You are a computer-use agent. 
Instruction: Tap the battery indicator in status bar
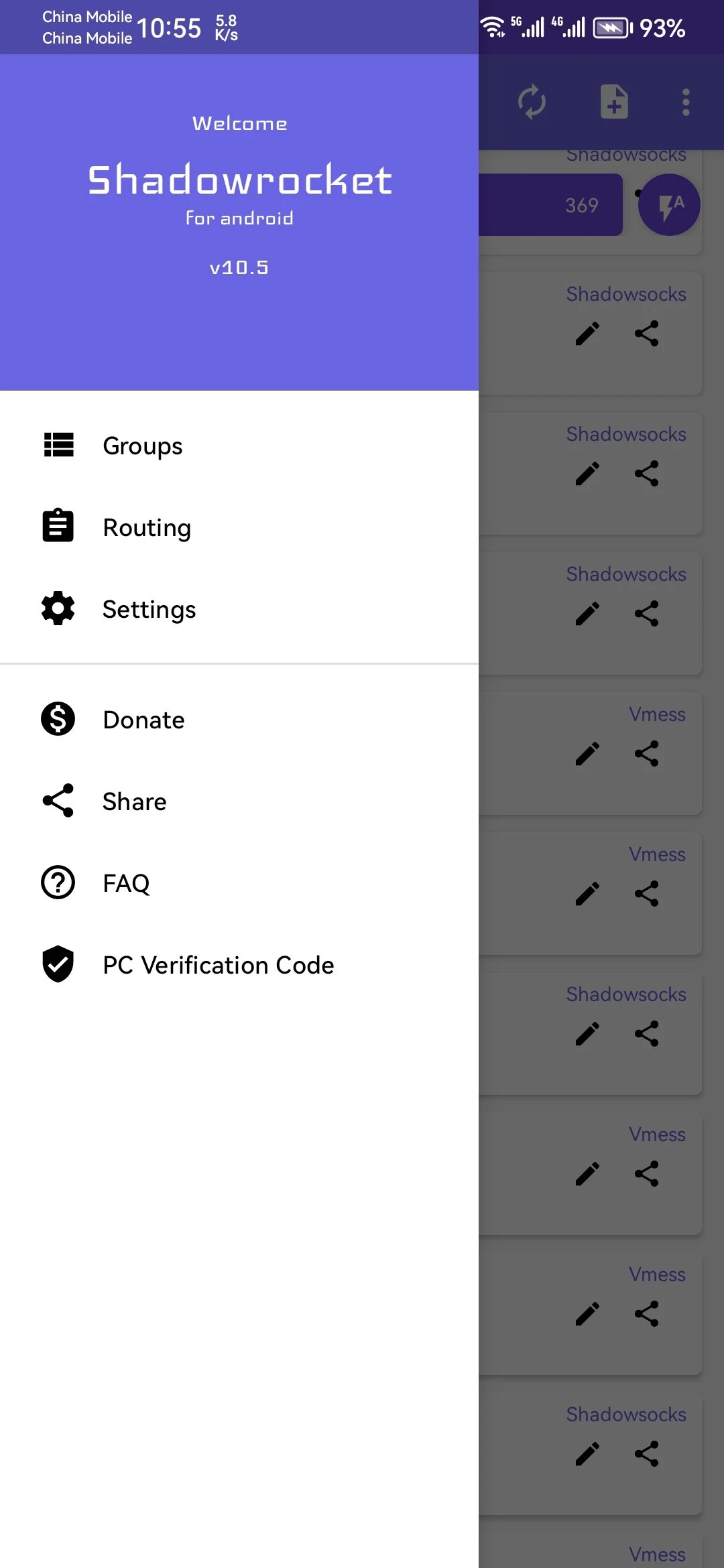612,28
